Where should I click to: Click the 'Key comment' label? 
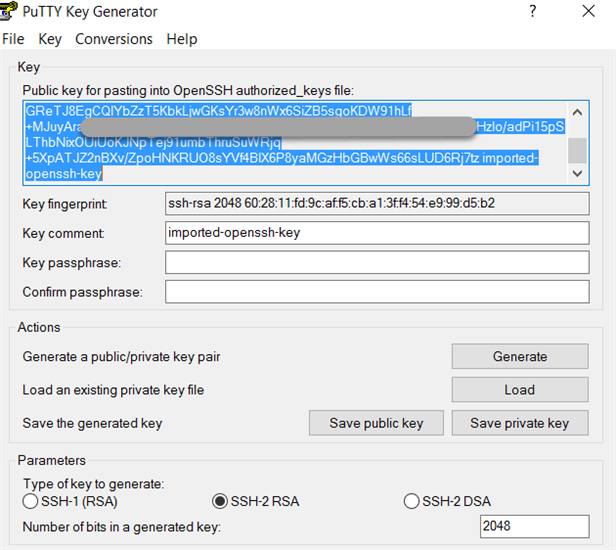(x=63, y=233)
